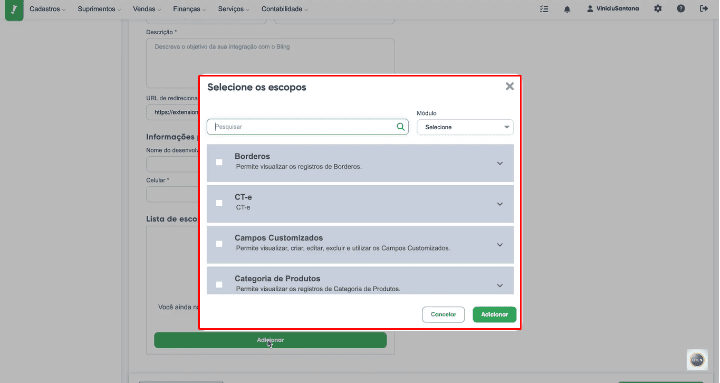Click the URL de redirecionamento field

pos(173,112)
